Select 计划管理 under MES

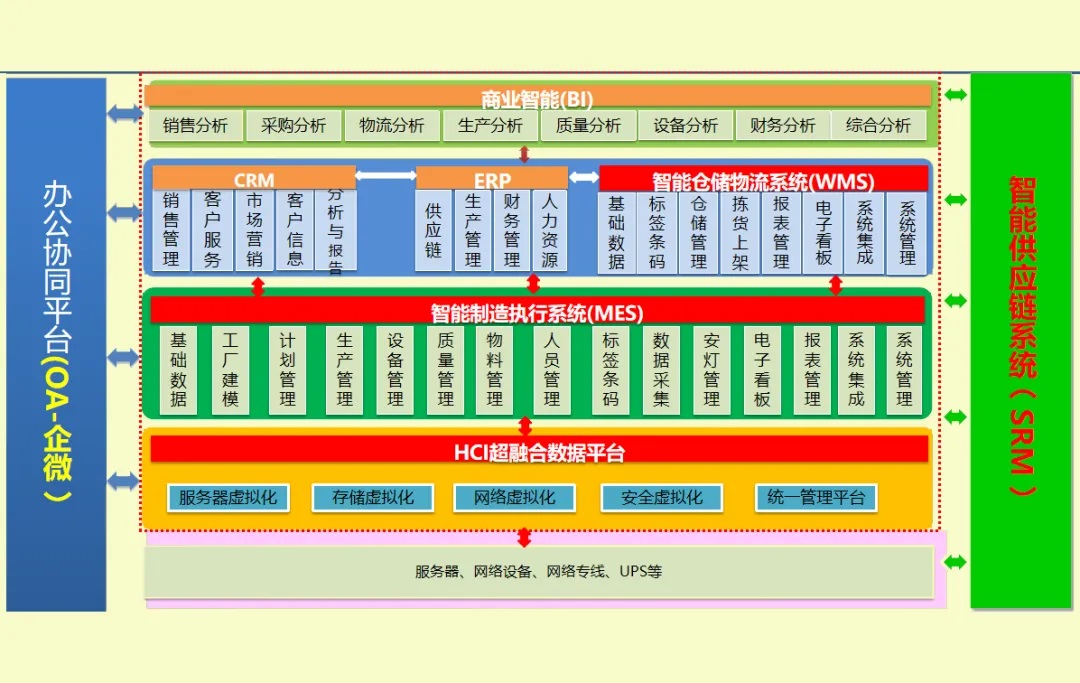(x=287, y=370)
